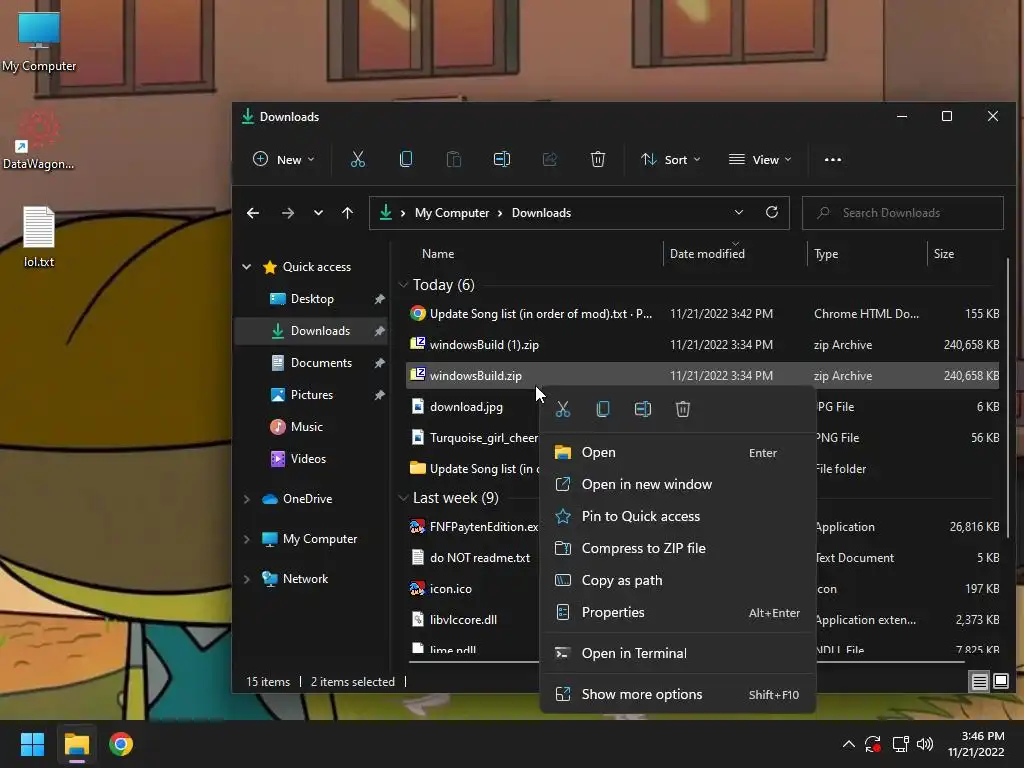1024x768 pixels.
Task: Open File Explorer from the taskbar
Action: click(x=76, y=744)
